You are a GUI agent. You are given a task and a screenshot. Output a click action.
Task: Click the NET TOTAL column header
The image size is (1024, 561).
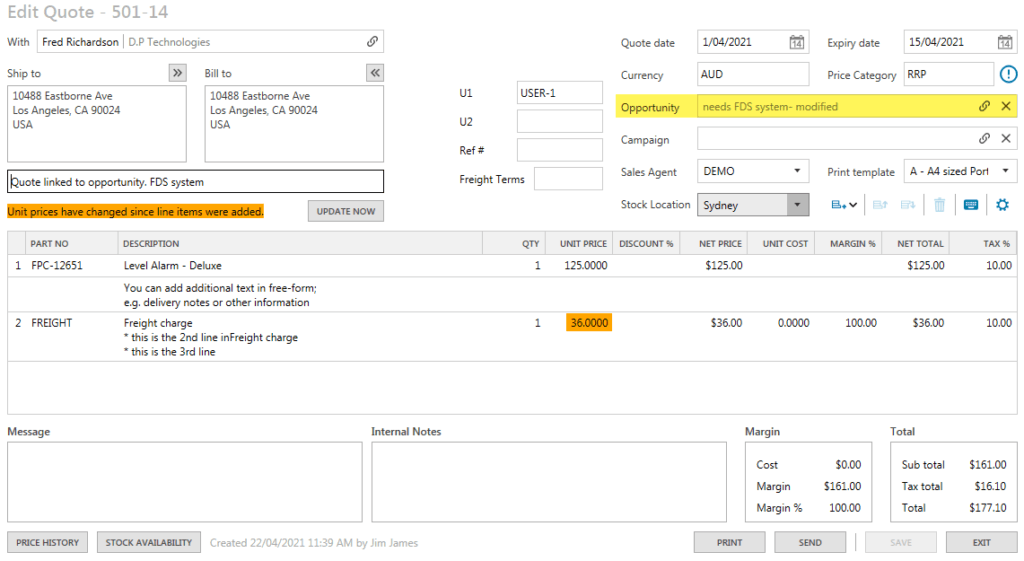tap(914, 243)
